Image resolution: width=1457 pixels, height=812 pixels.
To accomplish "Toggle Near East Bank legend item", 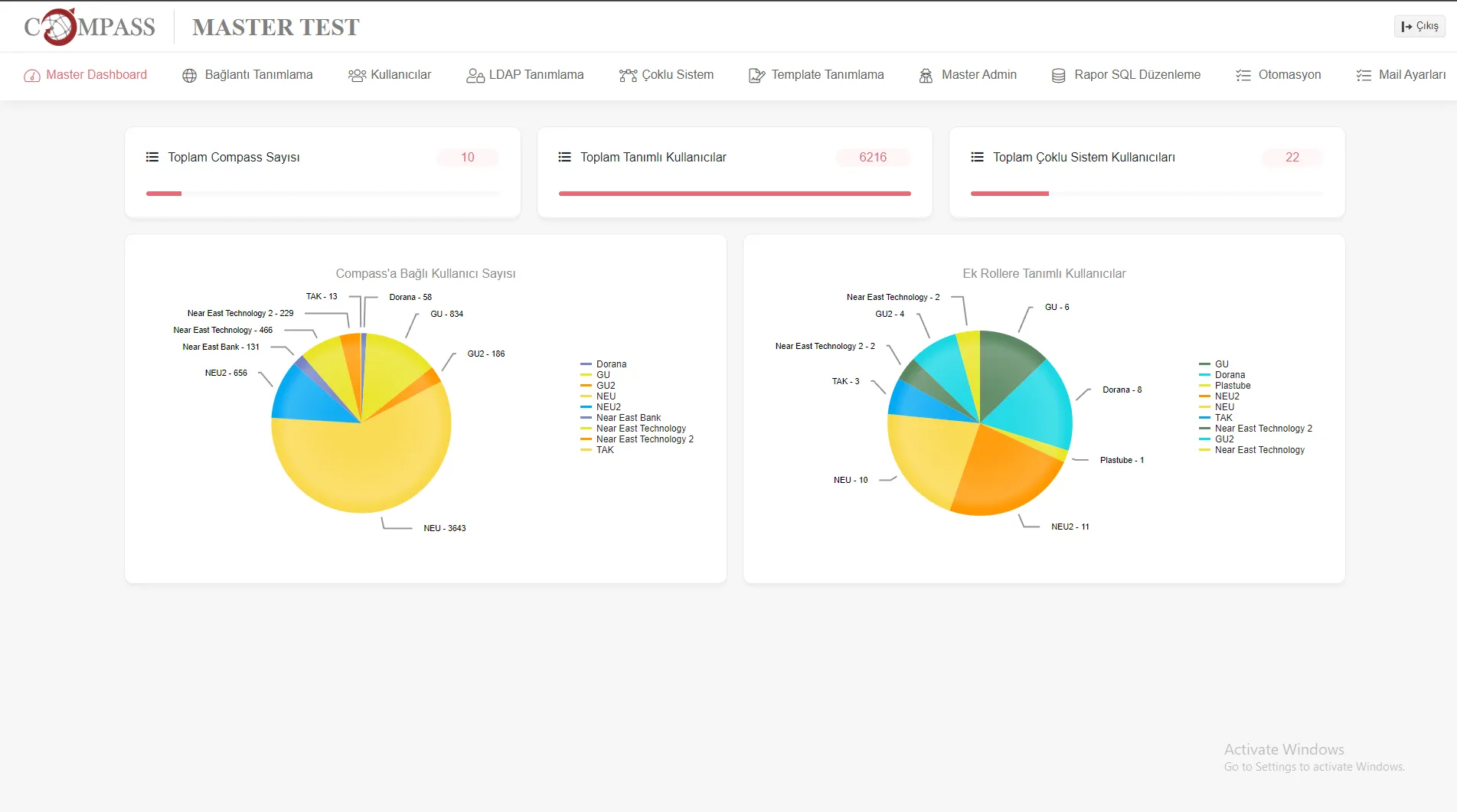I will tap(628, 418).
